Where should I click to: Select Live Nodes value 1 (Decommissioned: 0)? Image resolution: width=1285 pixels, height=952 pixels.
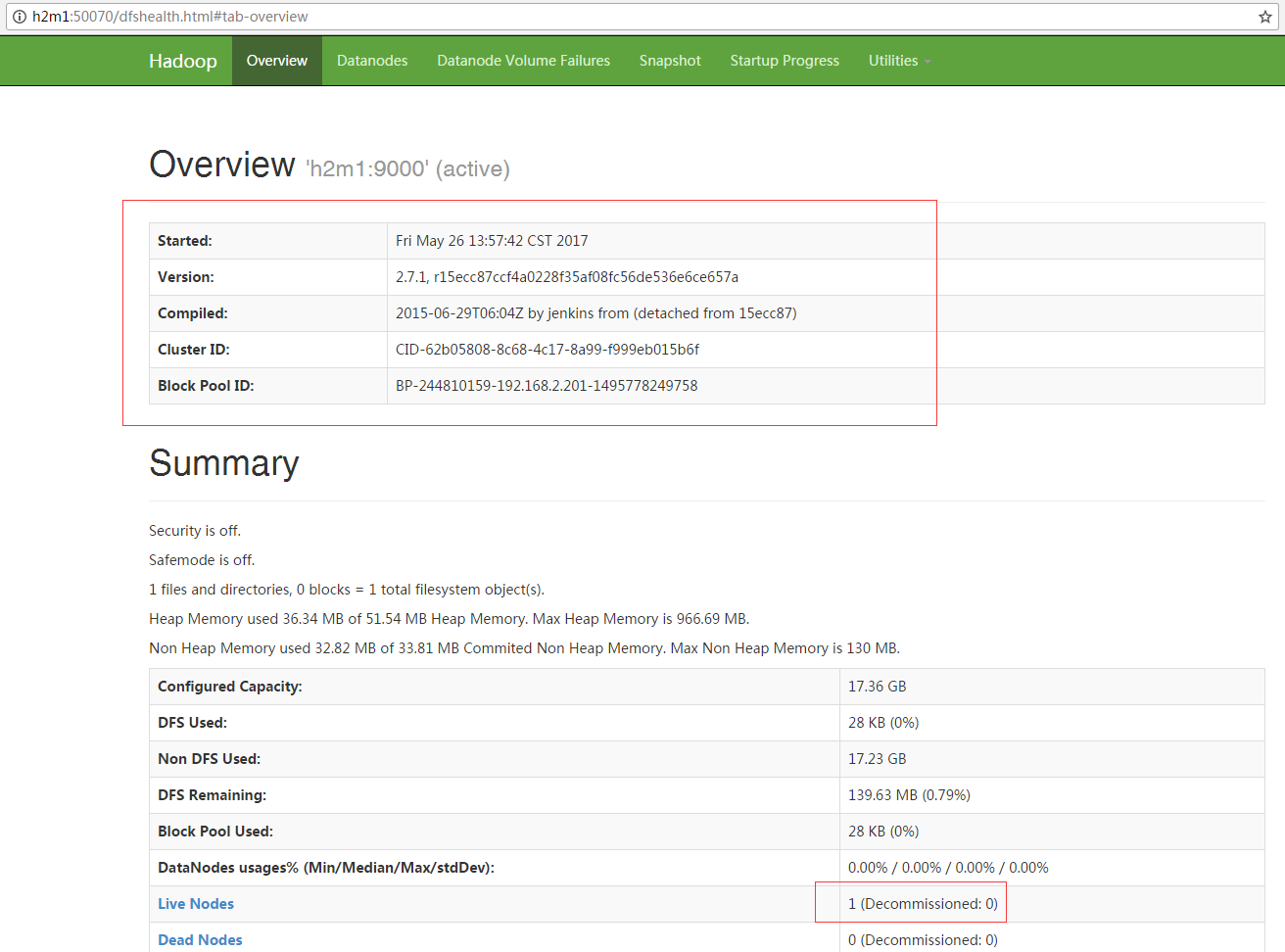[923, 904]
